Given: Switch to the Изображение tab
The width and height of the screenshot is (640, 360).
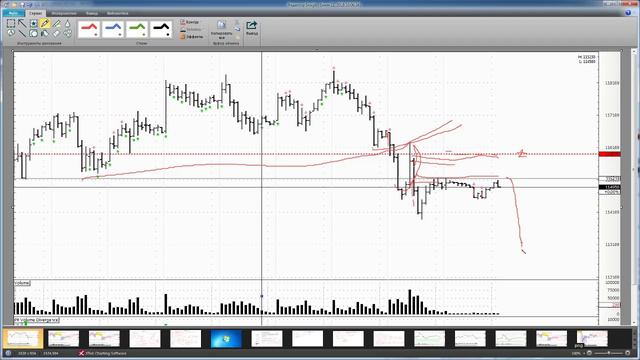Looking at the screenshot, I should [64, 13].
